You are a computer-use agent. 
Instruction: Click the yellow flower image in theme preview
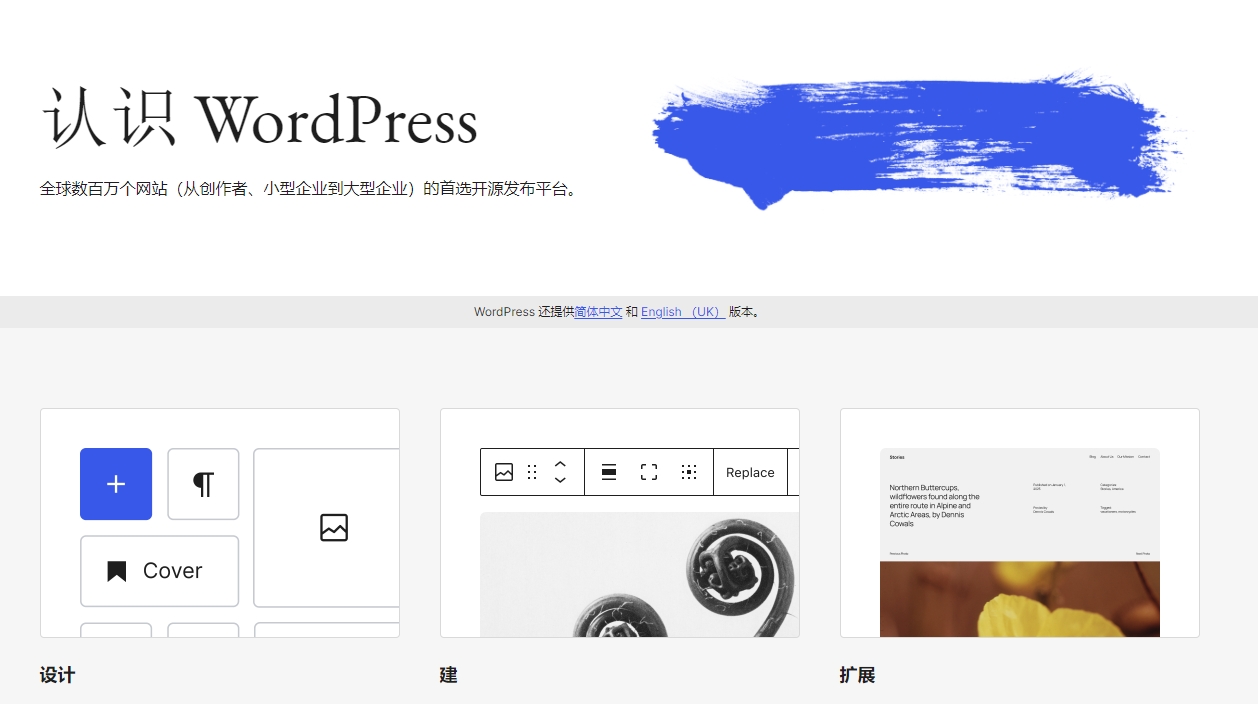(1020, 599)
